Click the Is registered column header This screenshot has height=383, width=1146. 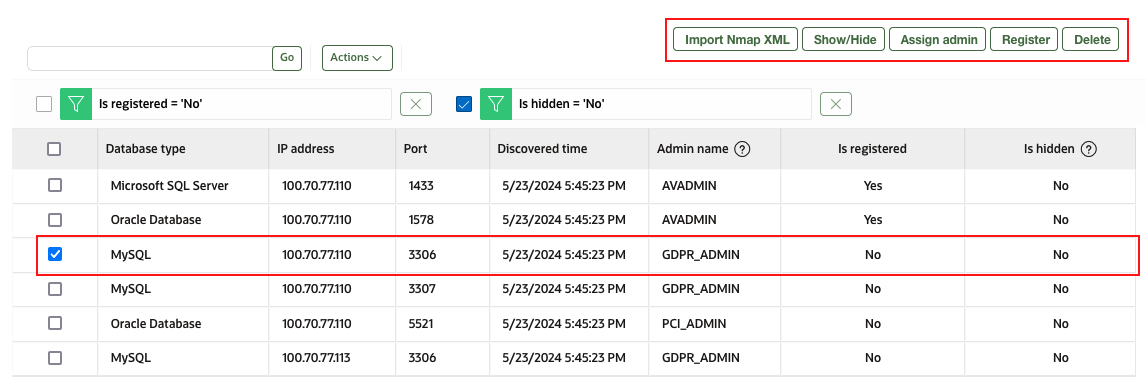pos(873,149)
